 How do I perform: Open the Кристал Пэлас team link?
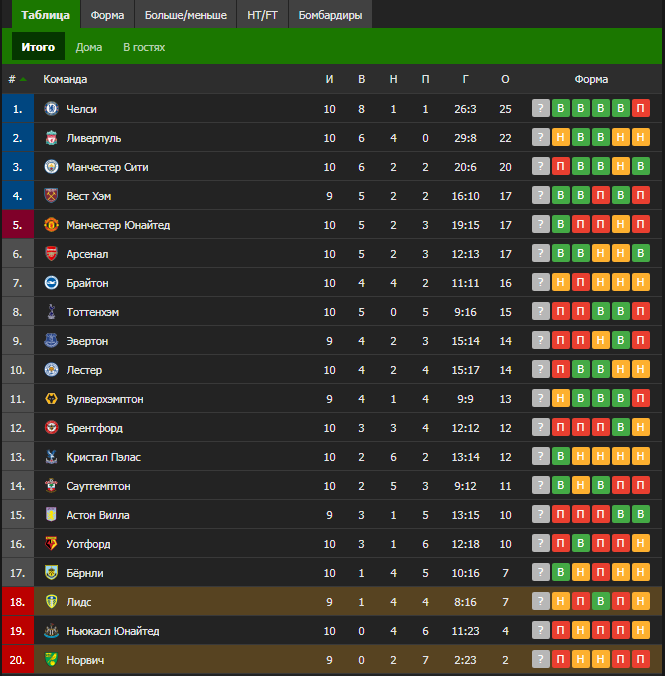[104, 457]
